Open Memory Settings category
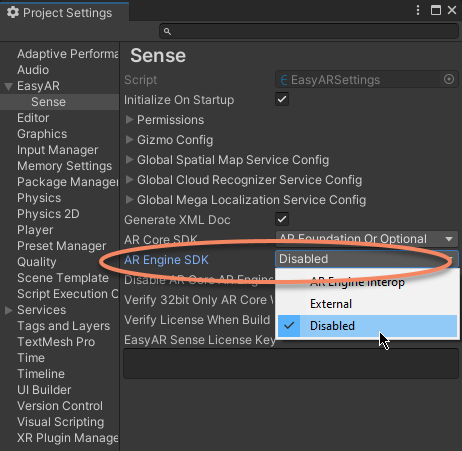 coord(64,166)
